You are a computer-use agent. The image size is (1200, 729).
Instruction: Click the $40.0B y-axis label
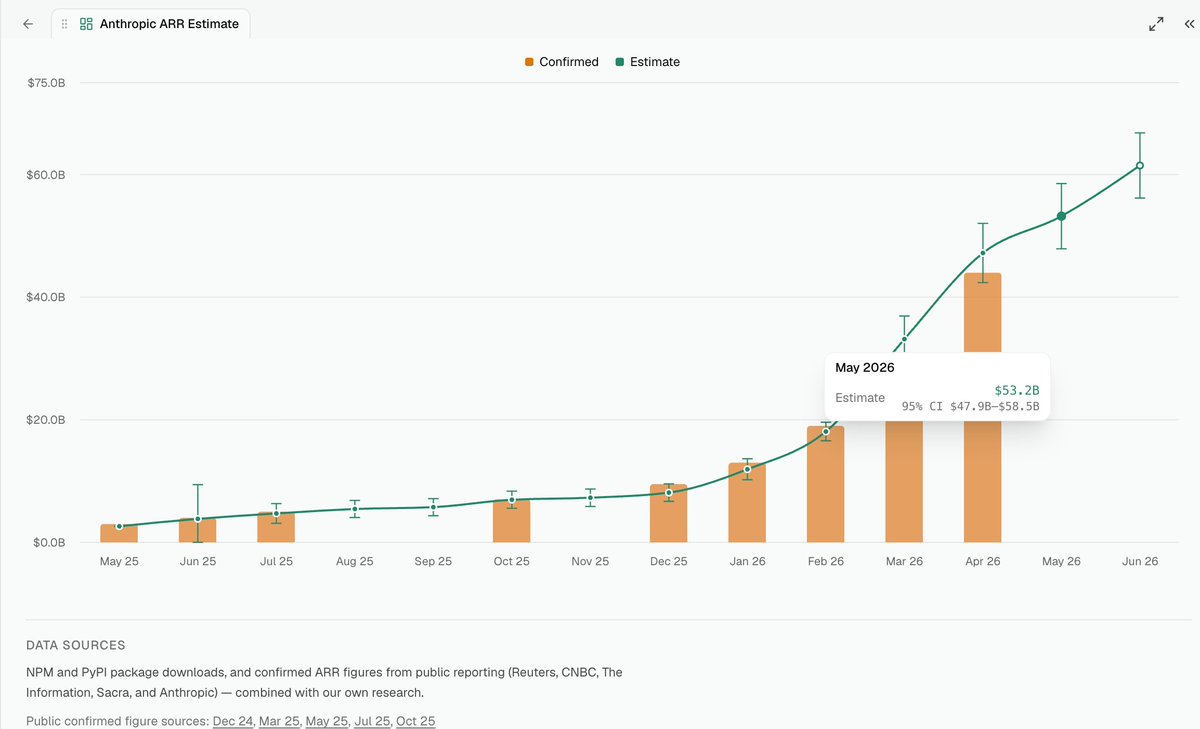(46, 297)
